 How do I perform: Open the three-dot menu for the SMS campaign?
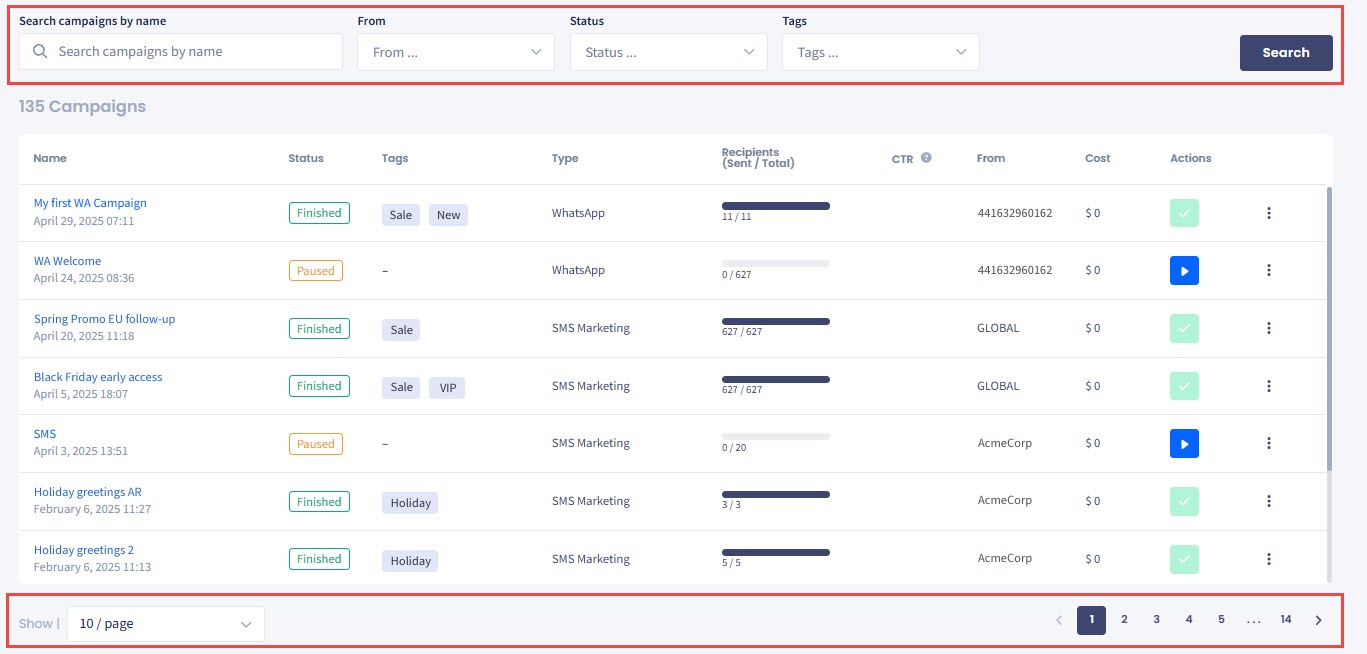[1269, 443]
